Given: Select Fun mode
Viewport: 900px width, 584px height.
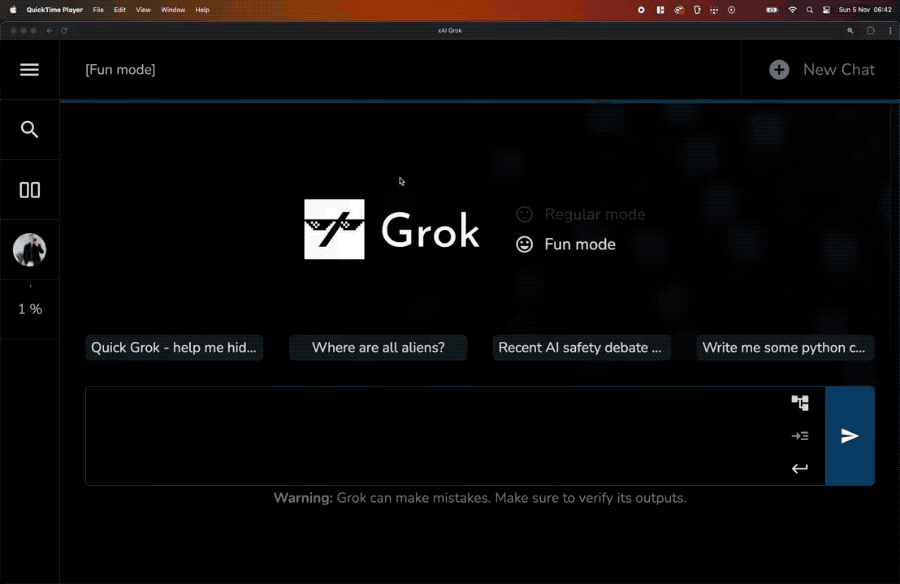Looking at the screenshot, I should pos(580,244).
